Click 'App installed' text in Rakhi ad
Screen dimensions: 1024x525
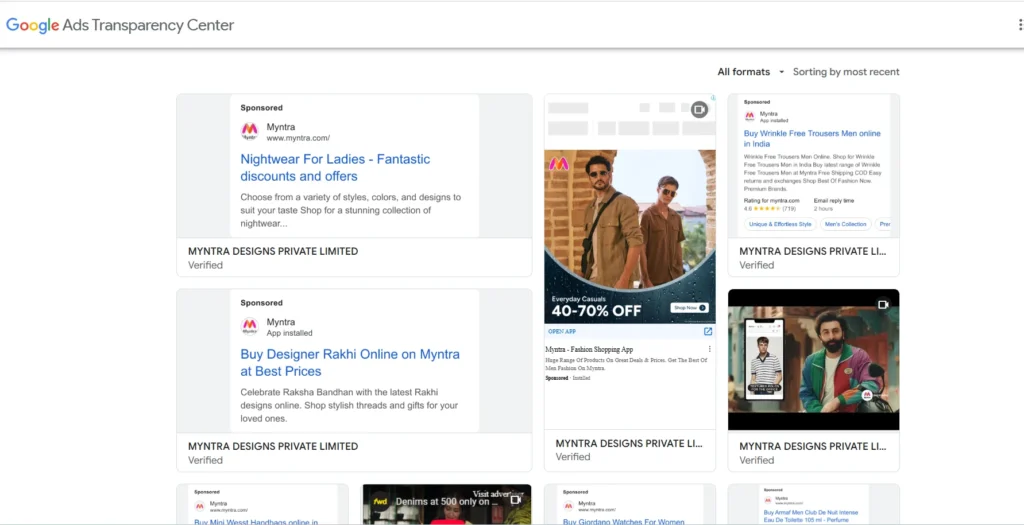pyautogui.click(x=289, y=333)
